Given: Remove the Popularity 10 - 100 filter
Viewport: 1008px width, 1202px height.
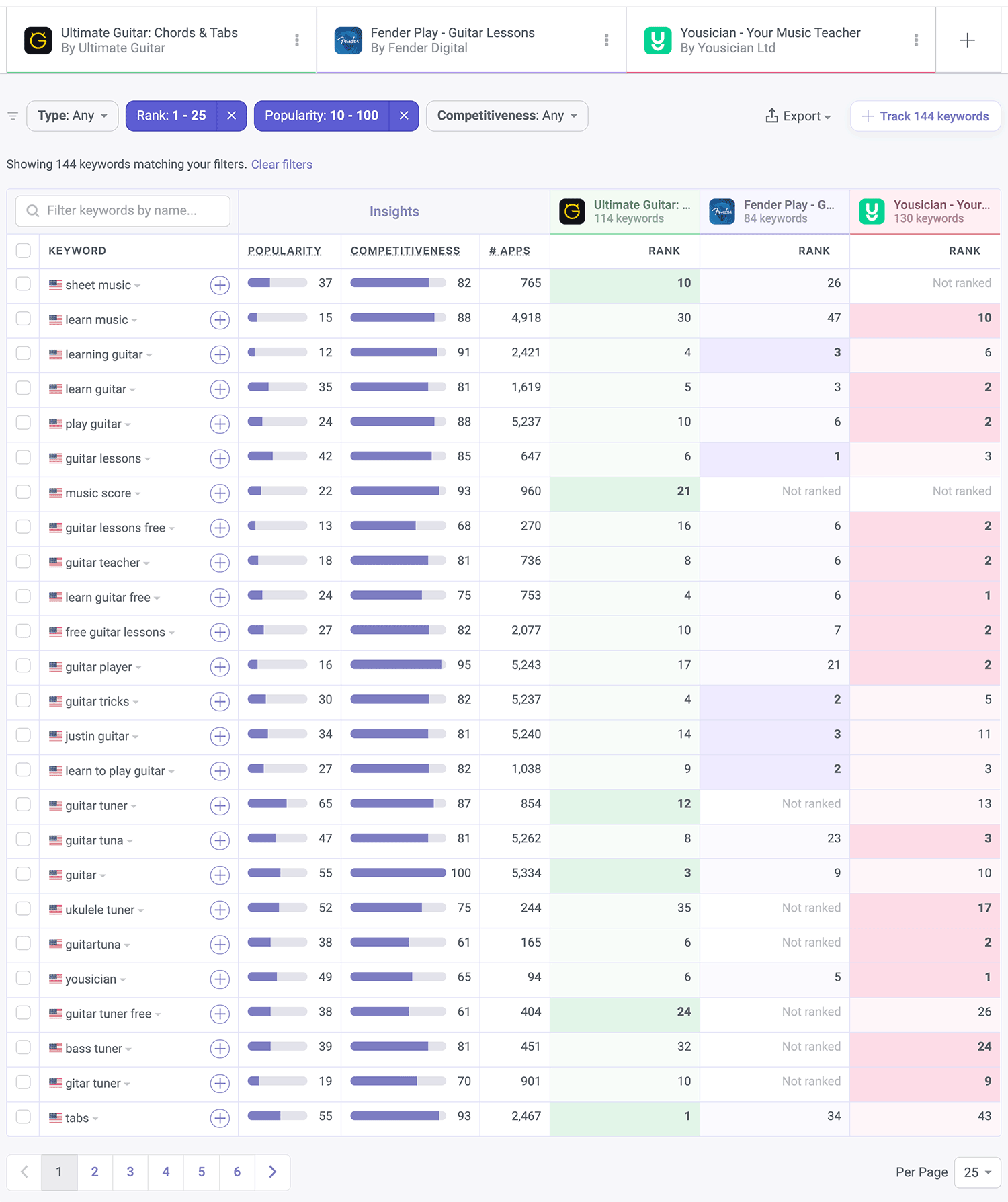Looking at the screenshot, I should point(404,116).
